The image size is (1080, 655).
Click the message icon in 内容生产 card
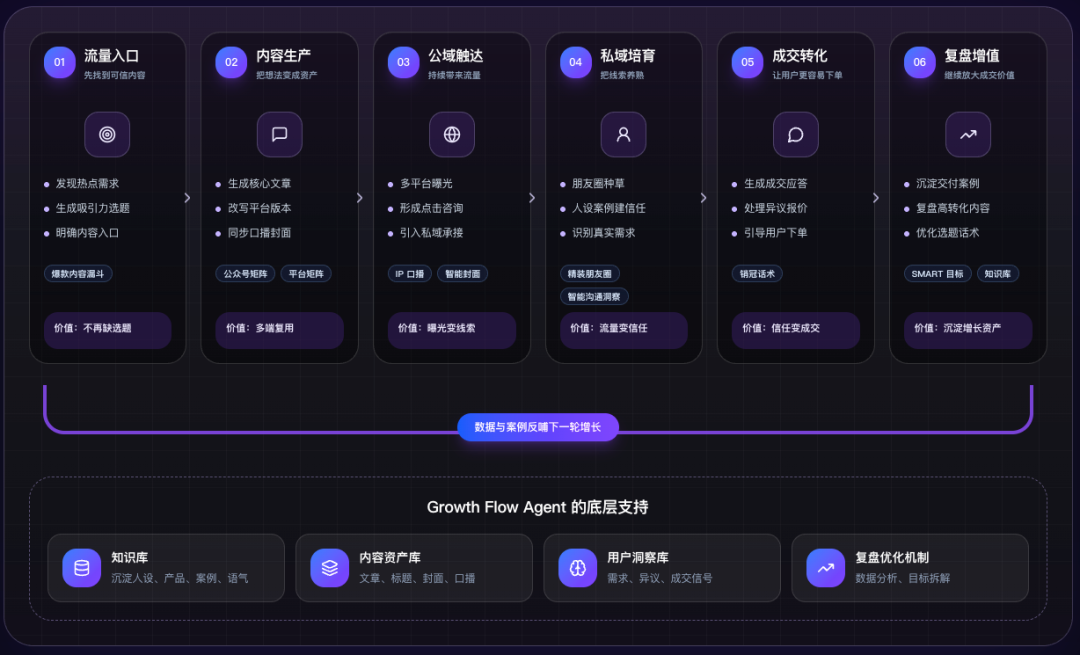click(x=279, y=134)
